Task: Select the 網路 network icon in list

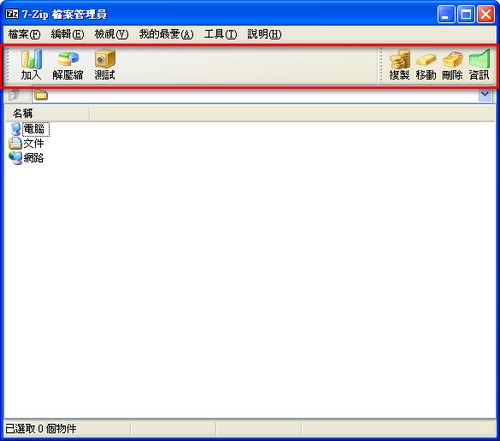Action: 15,158
